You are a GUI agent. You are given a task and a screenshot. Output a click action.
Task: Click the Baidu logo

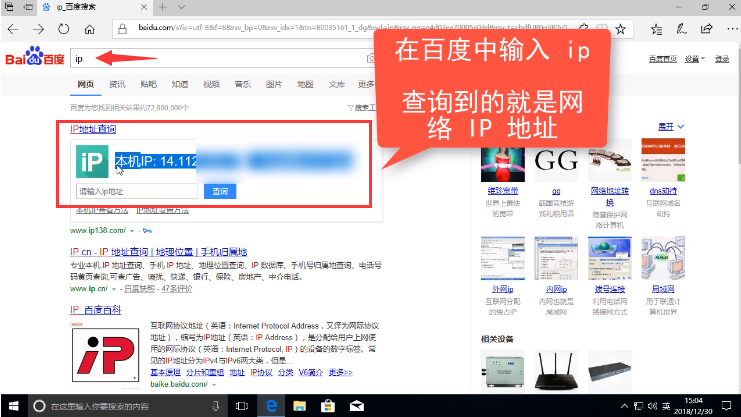tap(35, 59)
